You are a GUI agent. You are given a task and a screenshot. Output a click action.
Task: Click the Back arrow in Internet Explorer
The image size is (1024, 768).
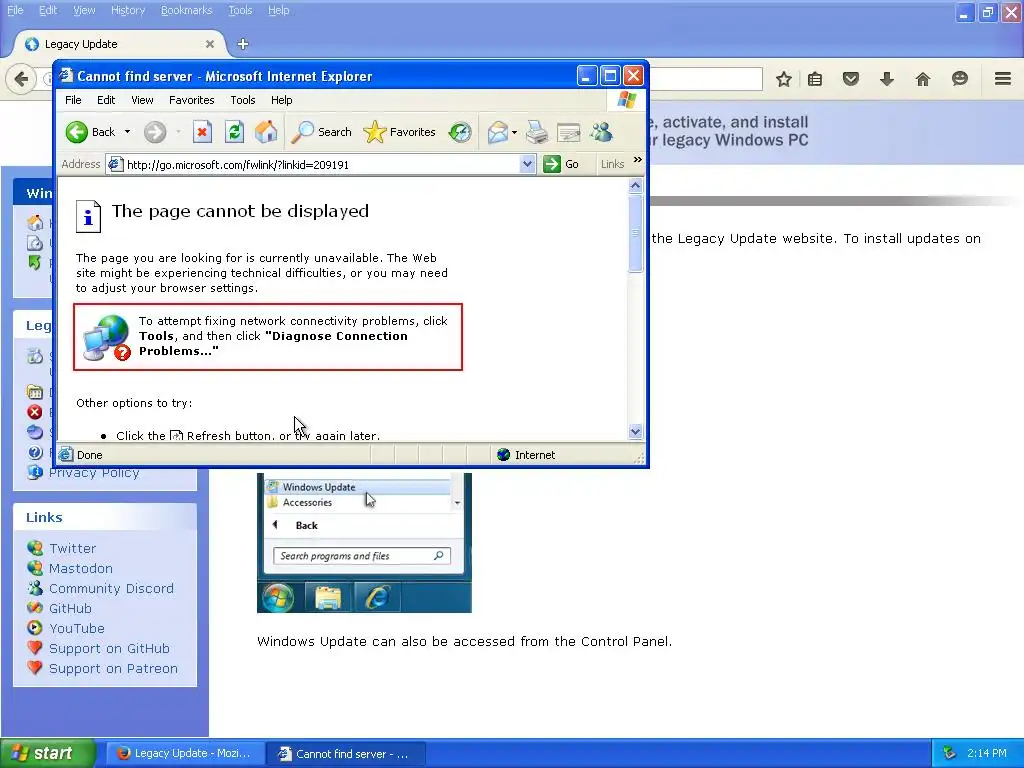coord(77,132)
